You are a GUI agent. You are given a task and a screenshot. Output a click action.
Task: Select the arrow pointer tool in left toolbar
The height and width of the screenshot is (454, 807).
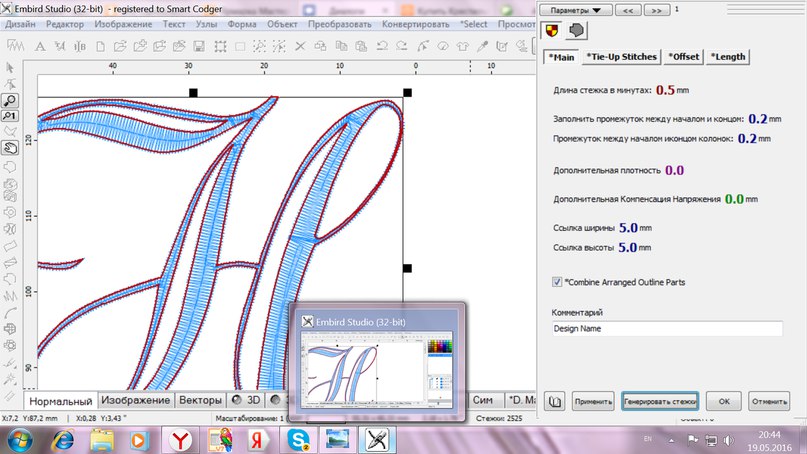[x=10, y=68]
